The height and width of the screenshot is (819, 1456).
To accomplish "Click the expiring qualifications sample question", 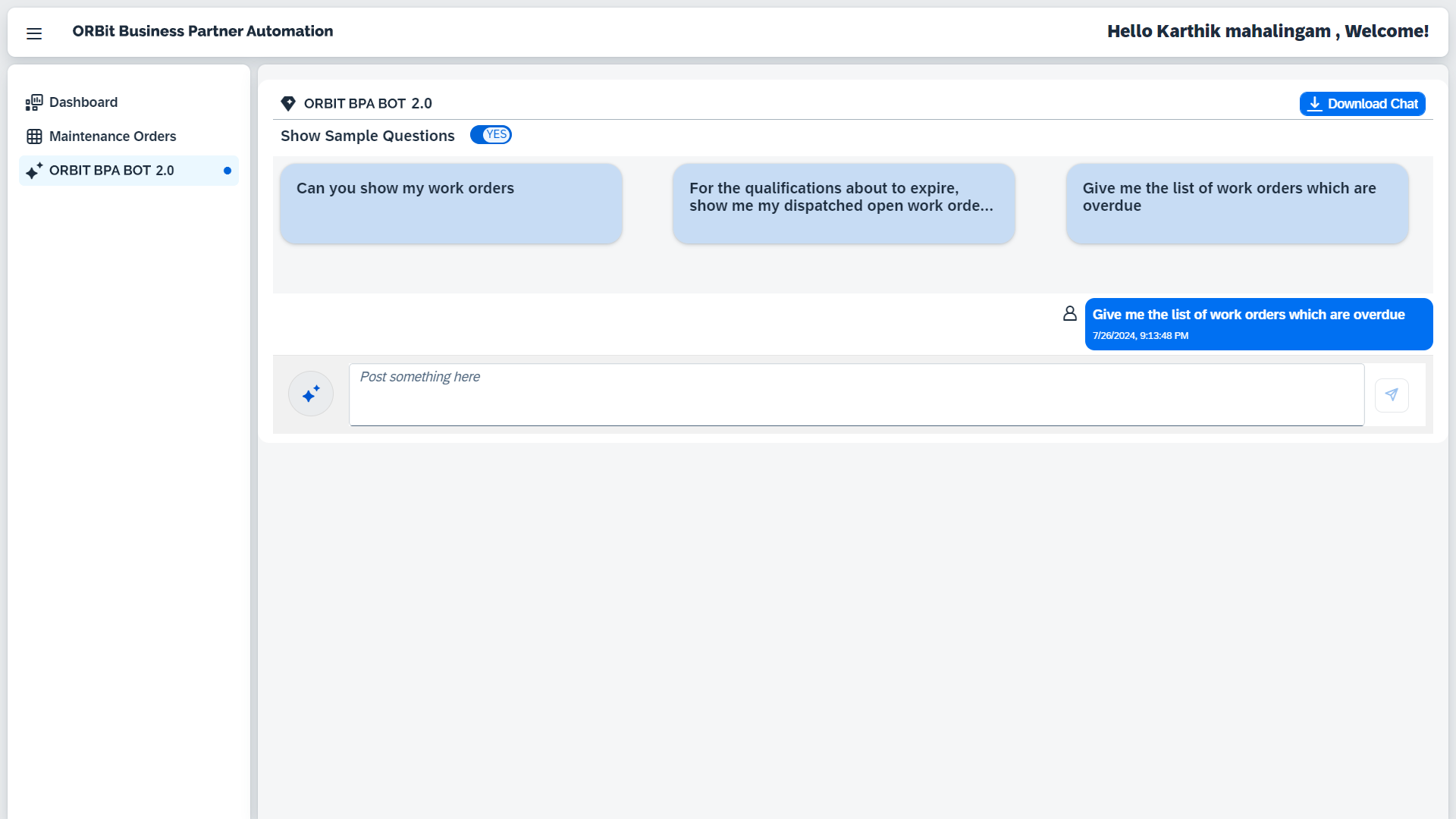I will tap(843, 203).
